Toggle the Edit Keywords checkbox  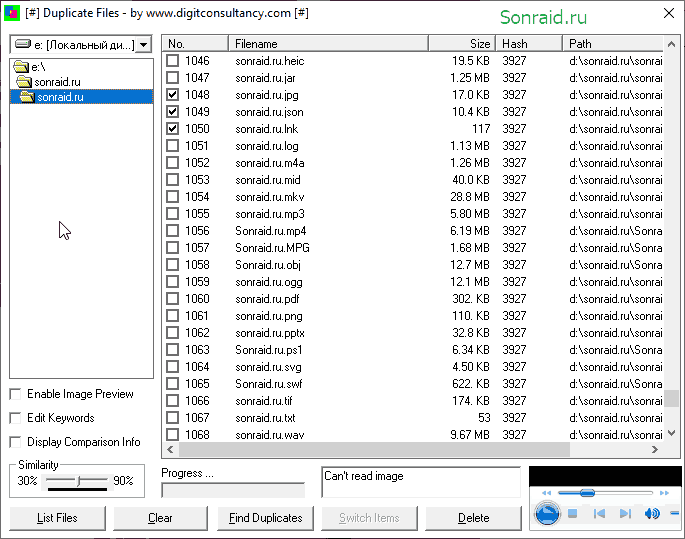[x=16, y=418]
